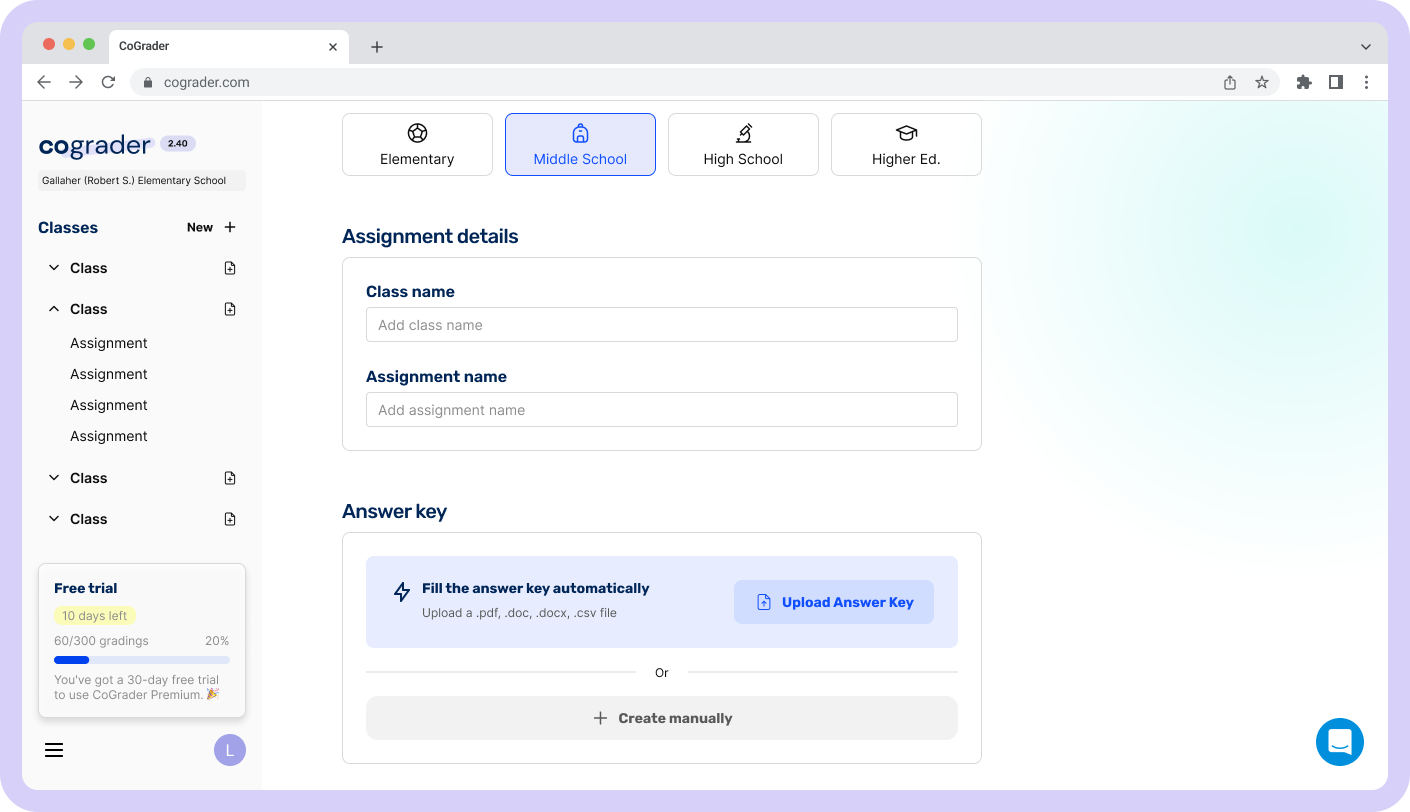Click the add-assignment icon beside last Class
Screen dimensions: 1410x812
coord(230,519)
